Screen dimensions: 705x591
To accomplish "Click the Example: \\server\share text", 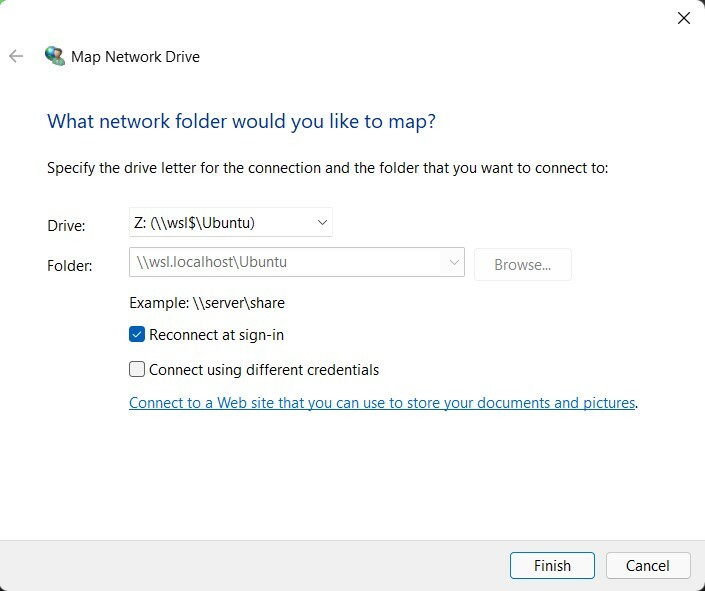I will pyautogui.click(x=207, y=303).
